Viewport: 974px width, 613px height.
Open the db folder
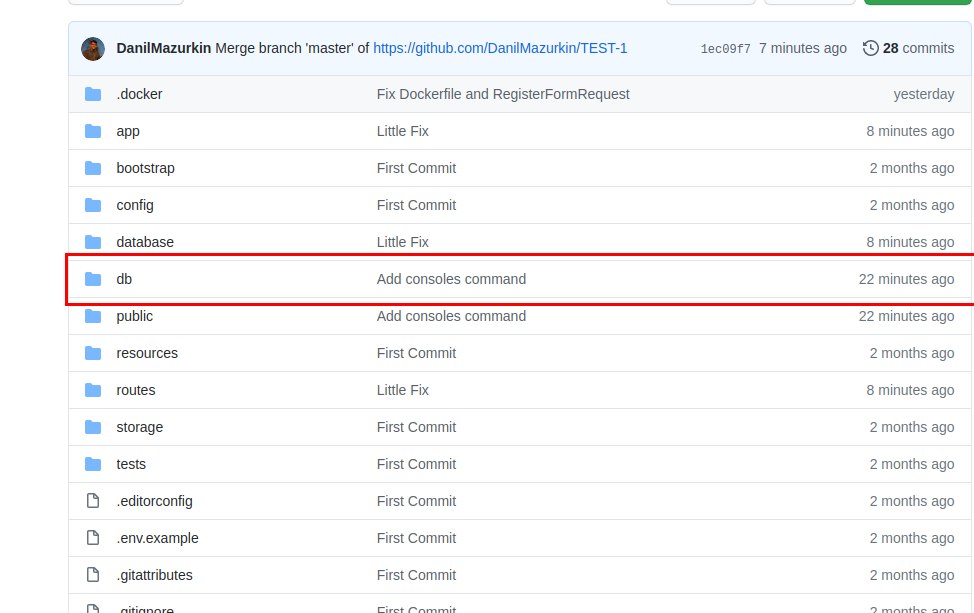[124, 279]
